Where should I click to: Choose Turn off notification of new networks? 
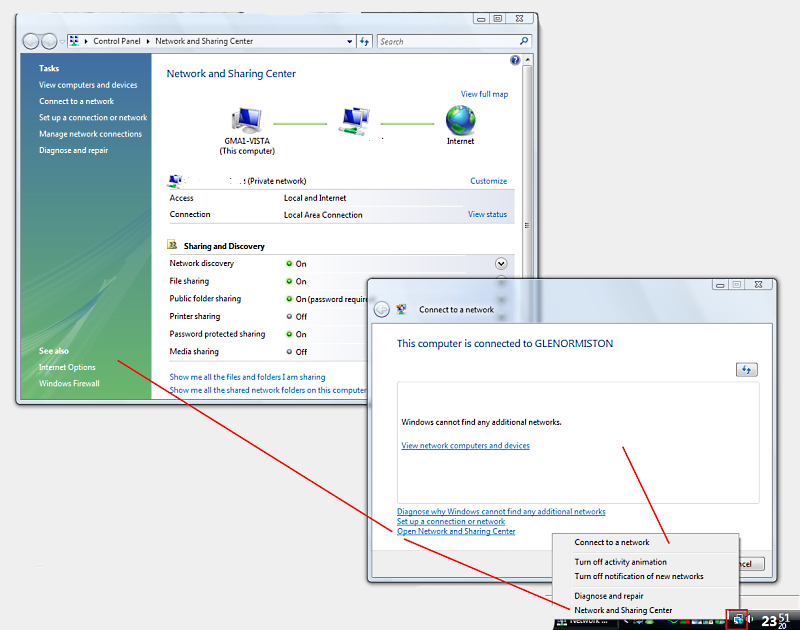(639, 576)
